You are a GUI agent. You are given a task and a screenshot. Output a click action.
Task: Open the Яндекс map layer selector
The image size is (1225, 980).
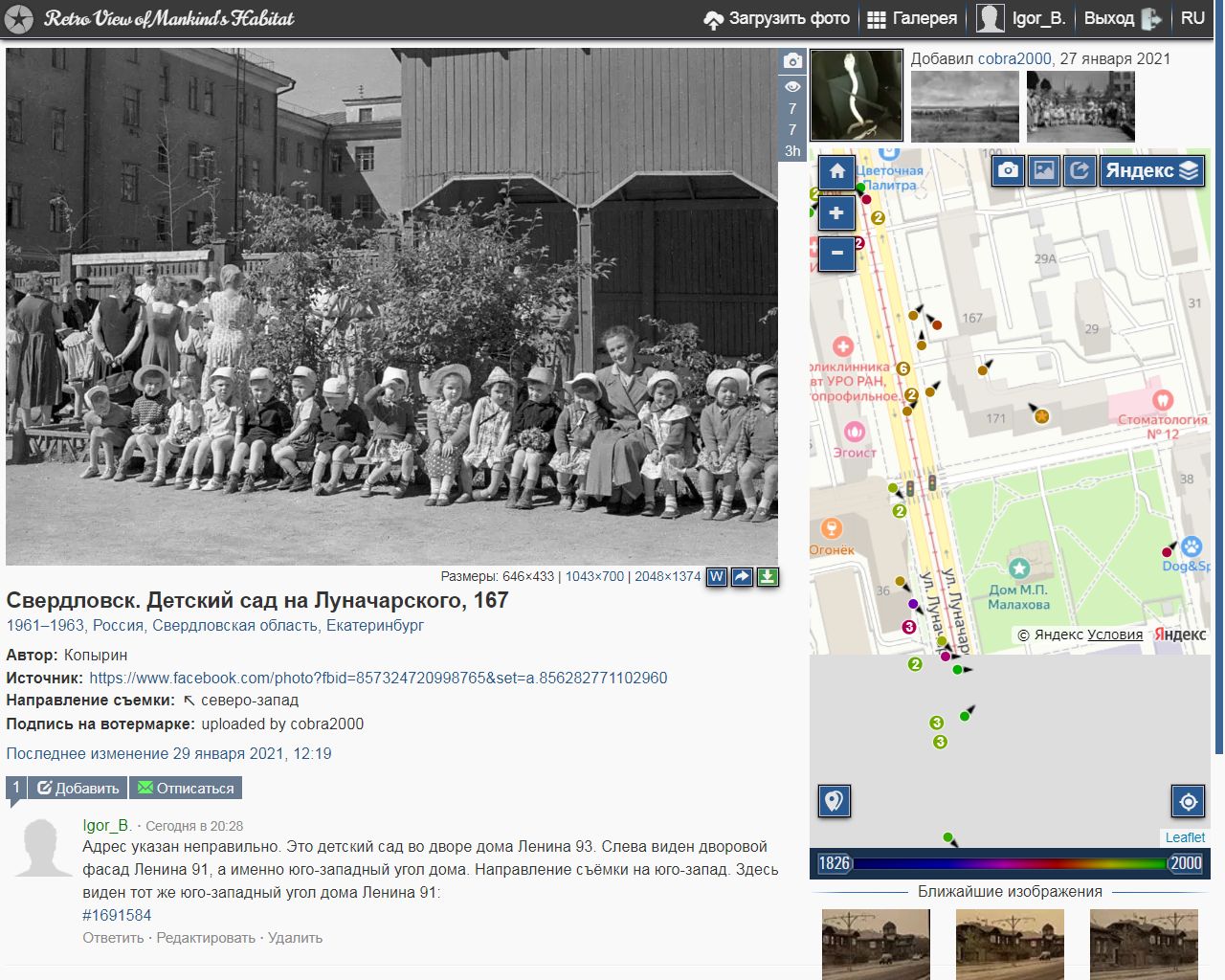[x=1151, y=170]
